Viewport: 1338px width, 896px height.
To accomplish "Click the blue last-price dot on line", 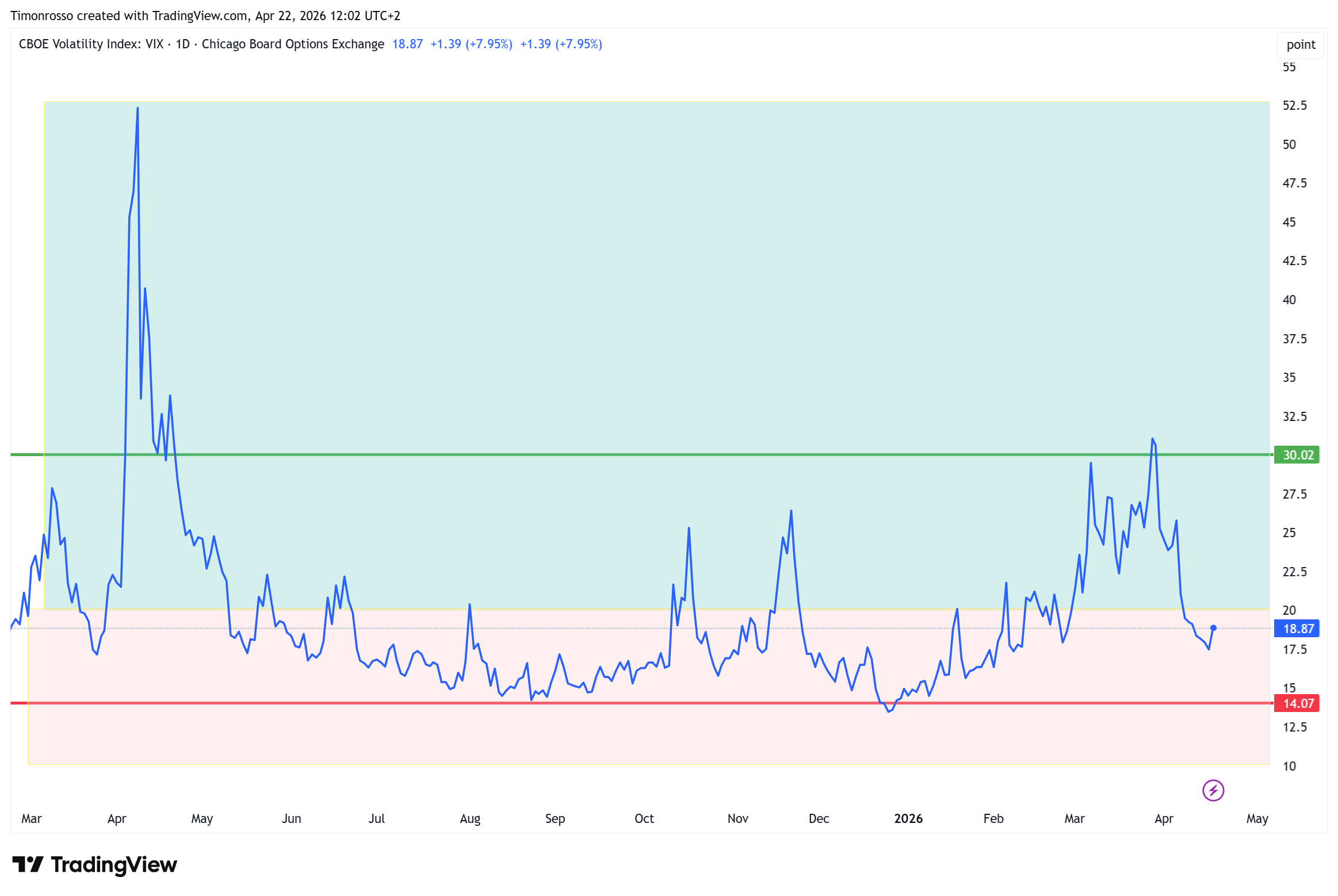I will click(1213, 628).
